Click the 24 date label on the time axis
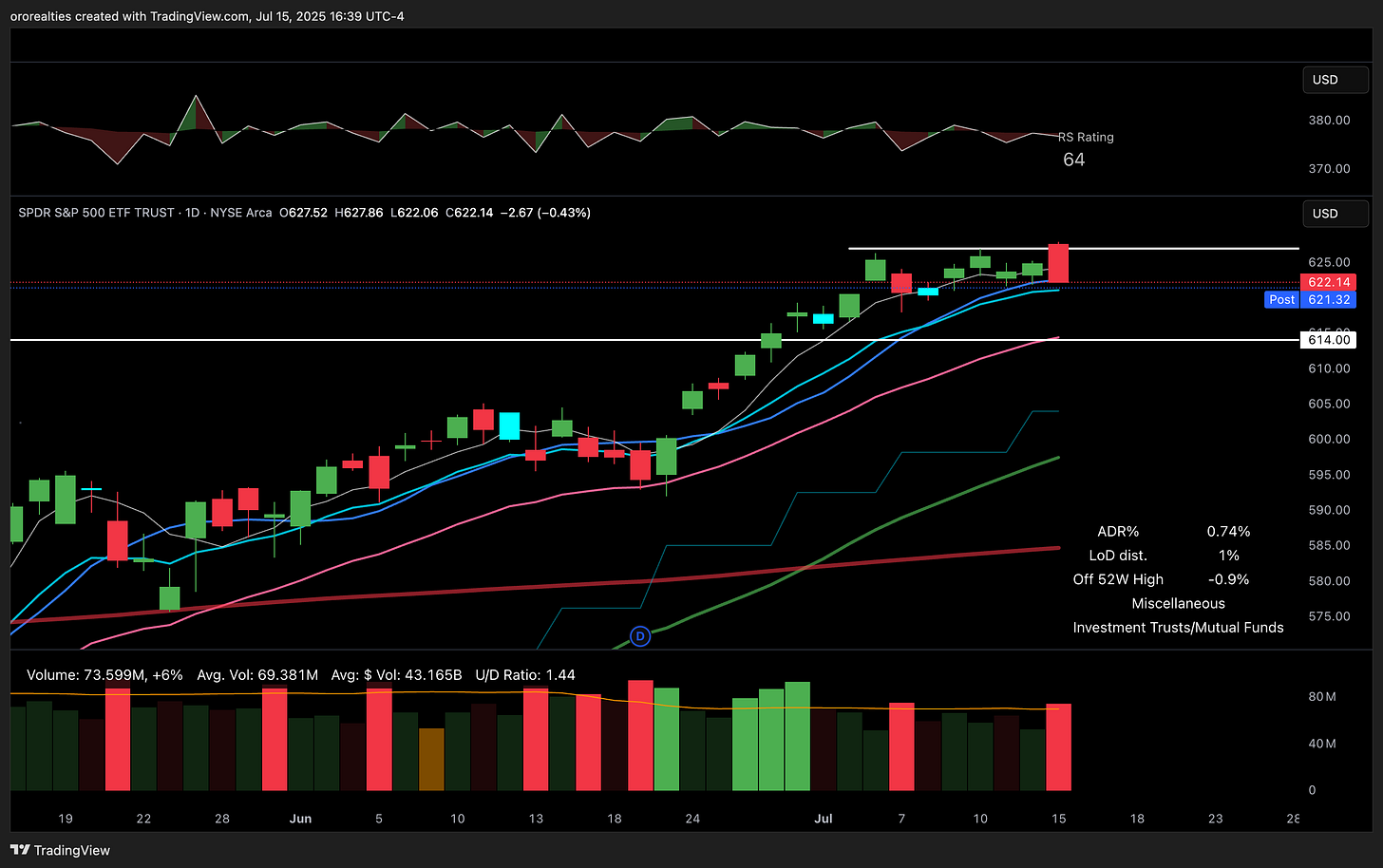Image resolution: width=1383 pixels, height=868 pixels. click(692, 818)
